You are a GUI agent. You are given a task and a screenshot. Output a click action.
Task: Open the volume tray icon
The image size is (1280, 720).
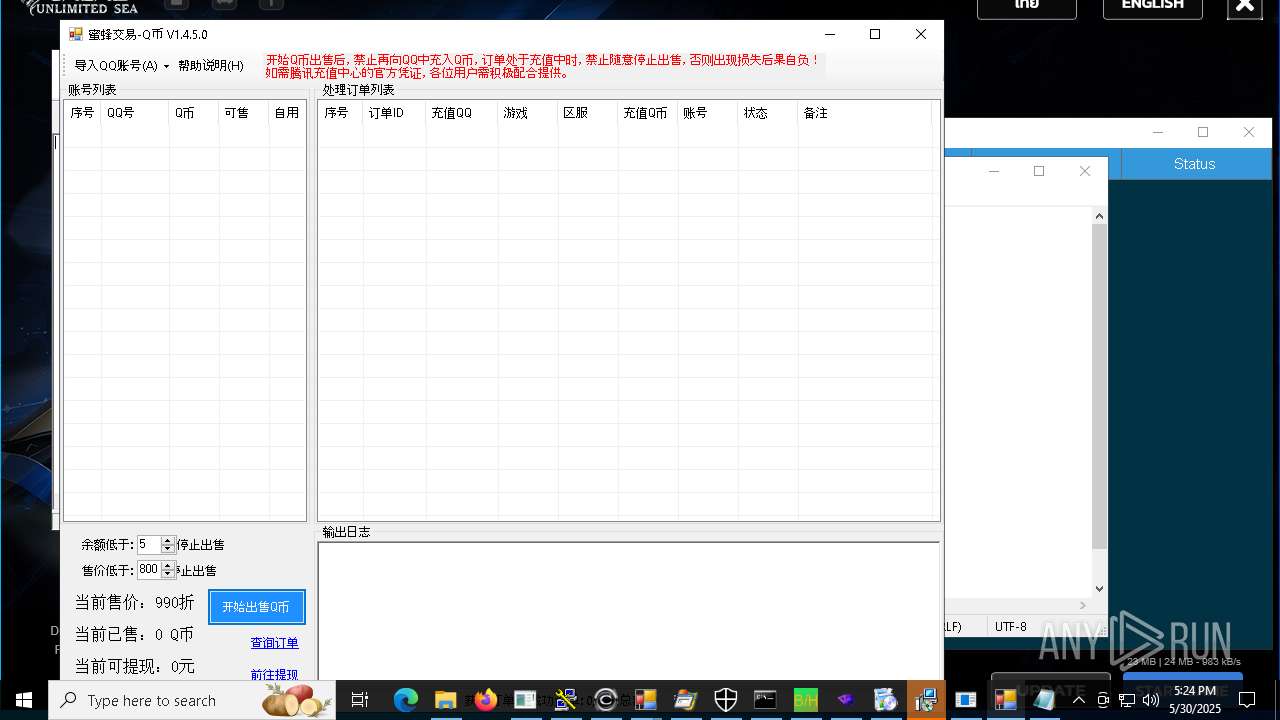(1151, 700)
